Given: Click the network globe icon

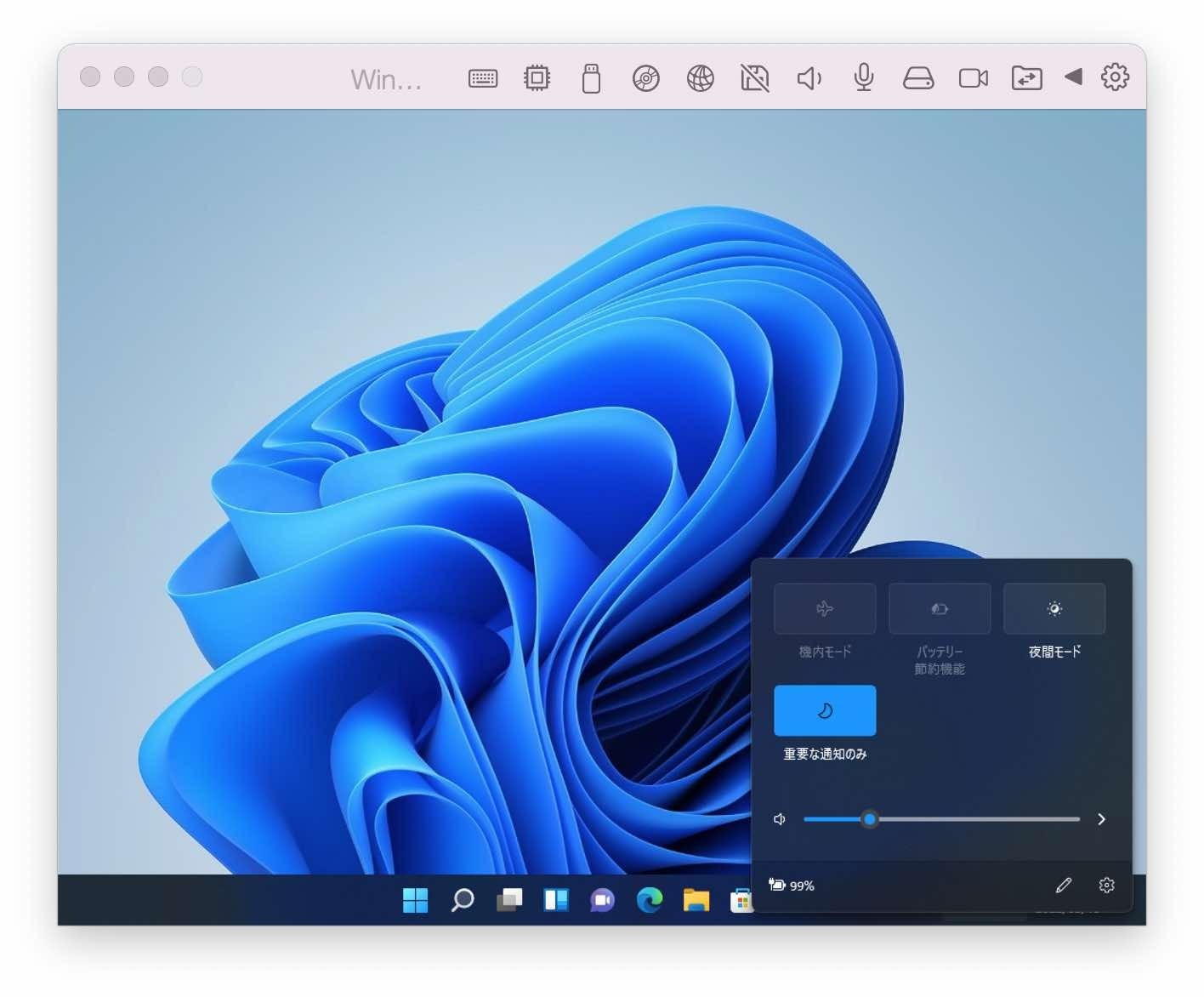Looking at the screenshot, I should (x=700, y=78).
